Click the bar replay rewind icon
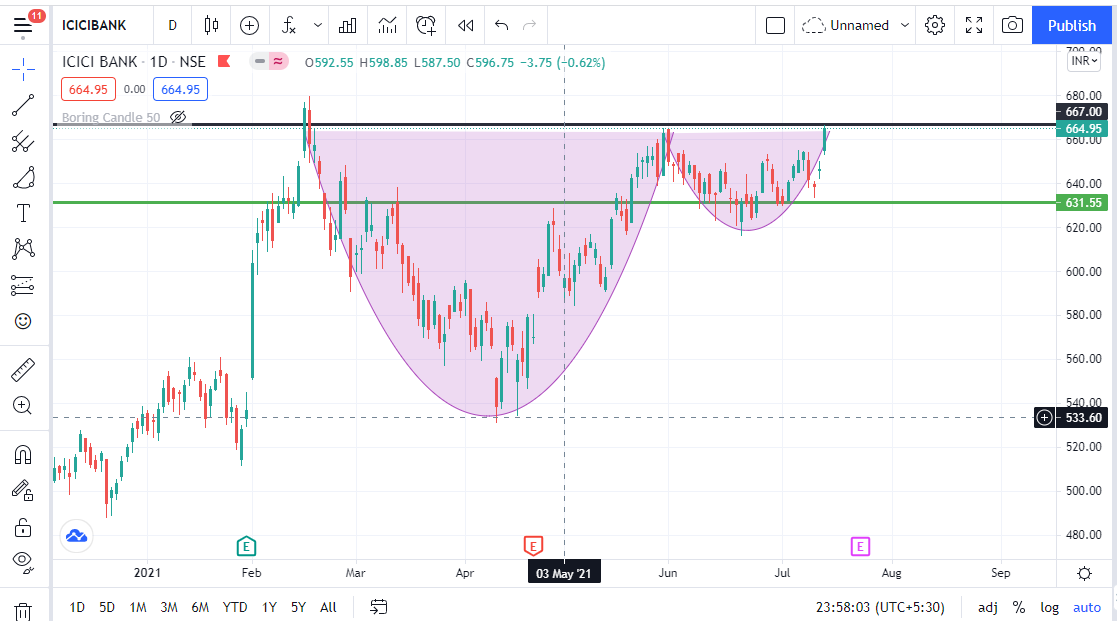Viewport: 1117px width, 621px height. coord(465,25)
